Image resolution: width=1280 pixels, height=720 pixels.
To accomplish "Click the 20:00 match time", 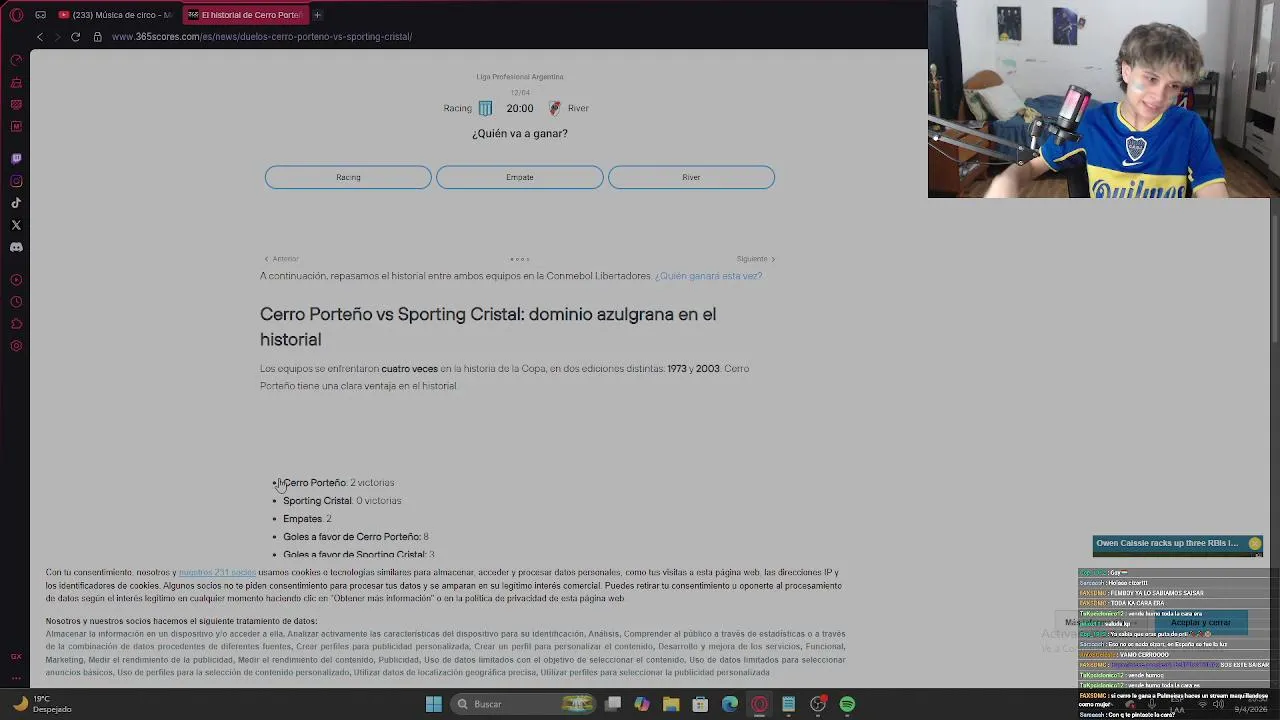I will tap(520, 108).
